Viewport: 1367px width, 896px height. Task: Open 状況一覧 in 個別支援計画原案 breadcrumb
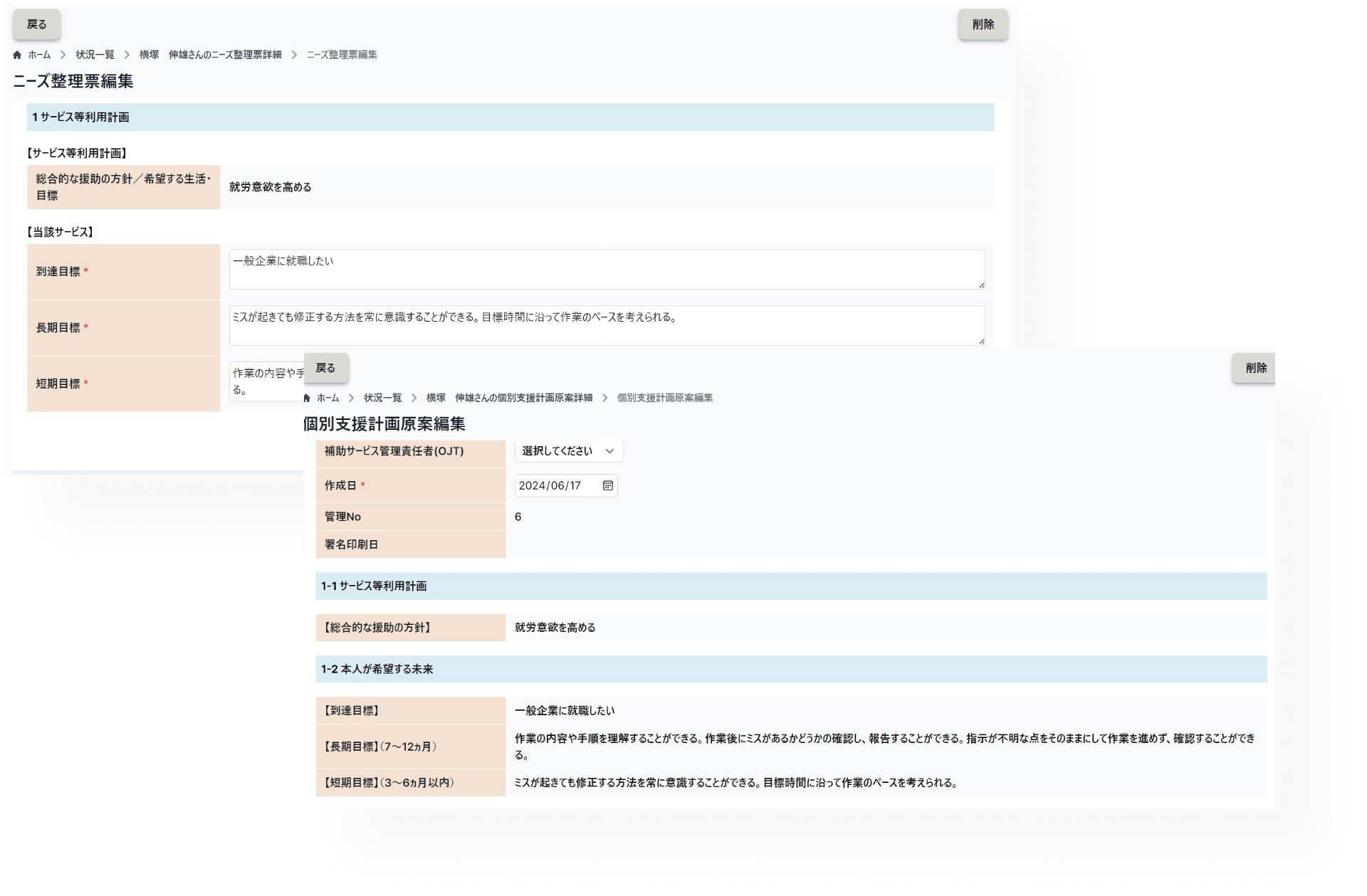382,398
